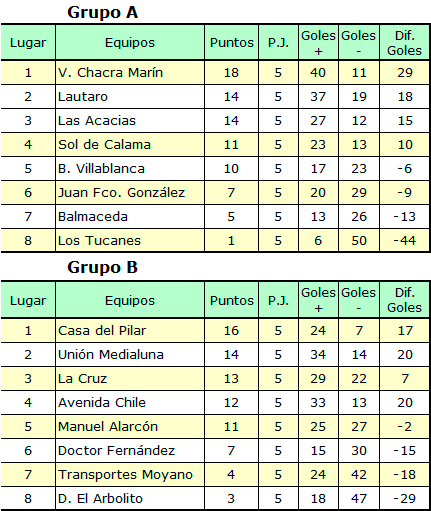
Task: Click the Dif. Goles header in Grupo B
Action: [404, 300]
